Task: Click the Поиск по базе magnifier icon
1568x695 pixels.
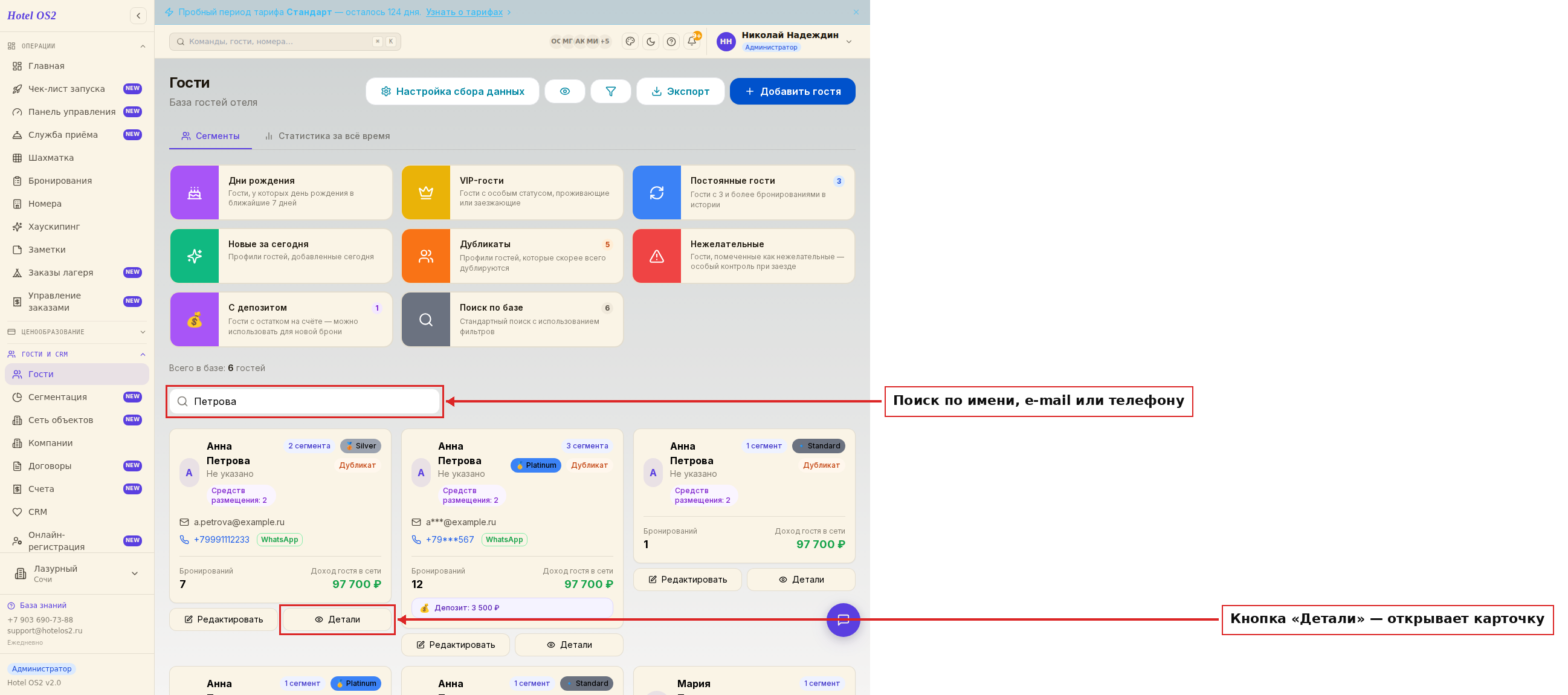Action: pos(426,320)
